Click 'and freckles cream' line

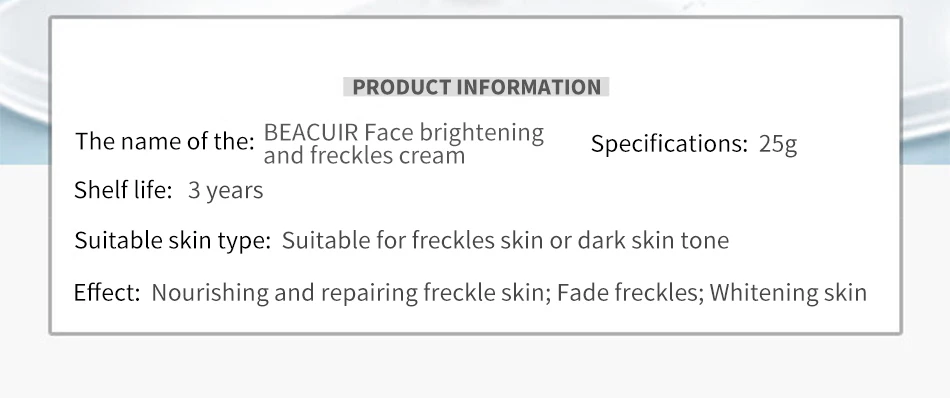click(x=364, y=156)
